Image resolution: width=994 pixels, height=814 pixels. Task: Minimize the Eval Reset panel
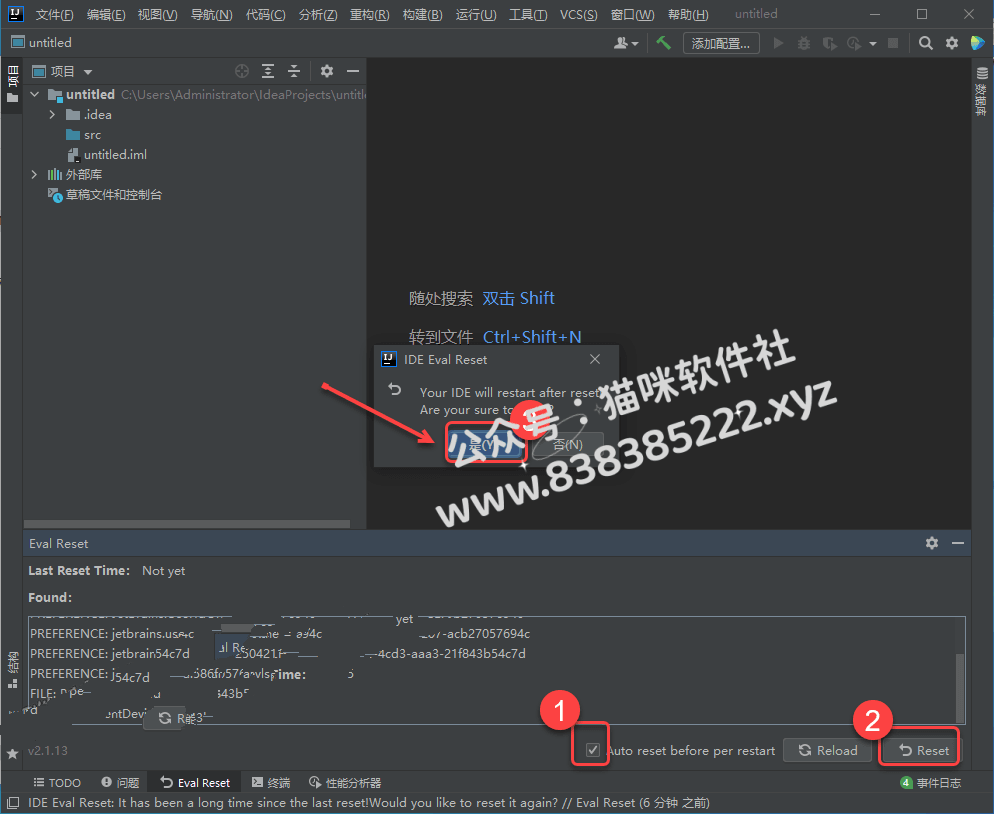pyautogui.click(x=958, y=543)
